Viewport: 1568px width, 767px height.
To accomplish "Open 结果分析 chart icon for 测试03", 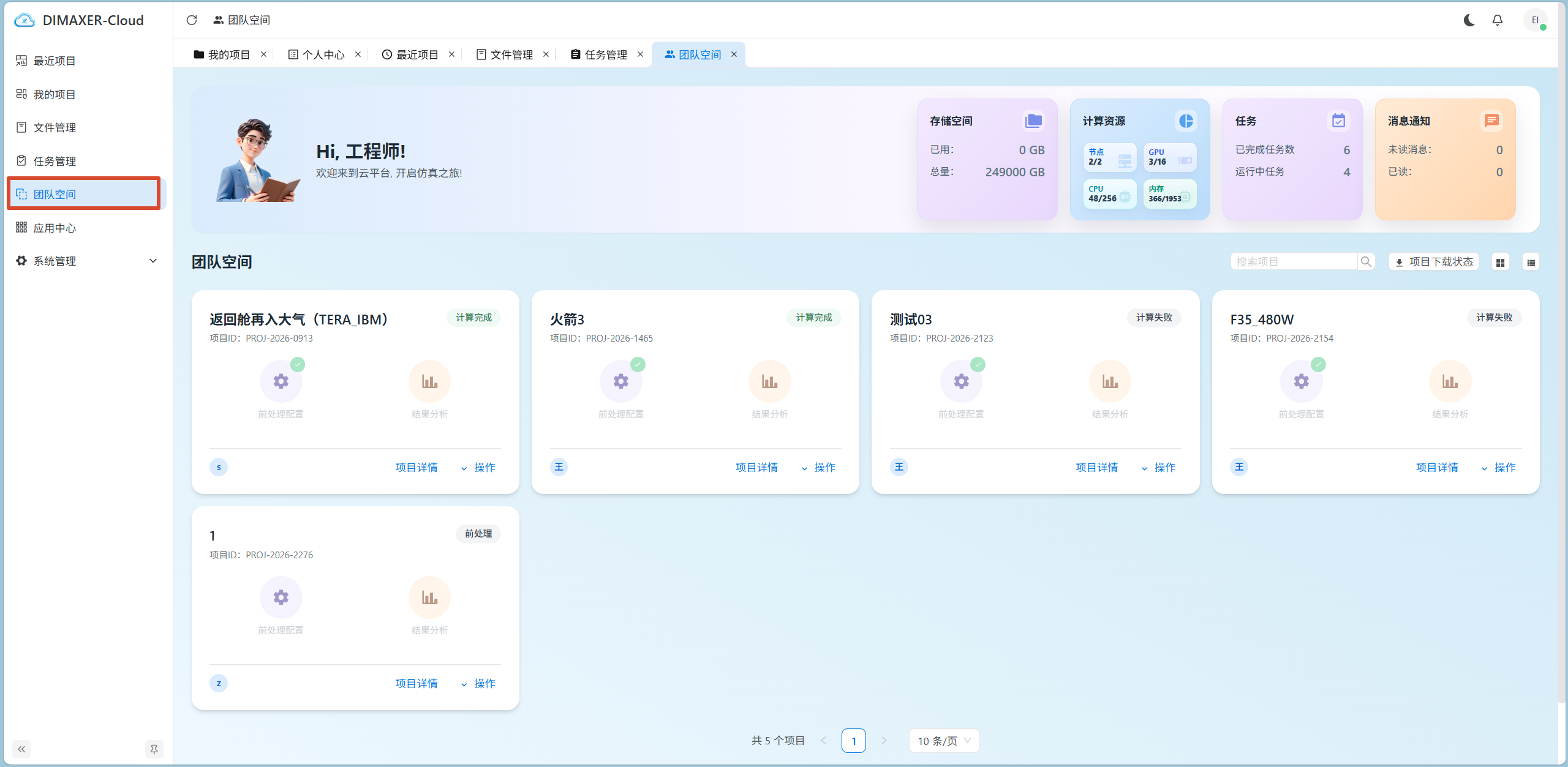I will 1110,381.
